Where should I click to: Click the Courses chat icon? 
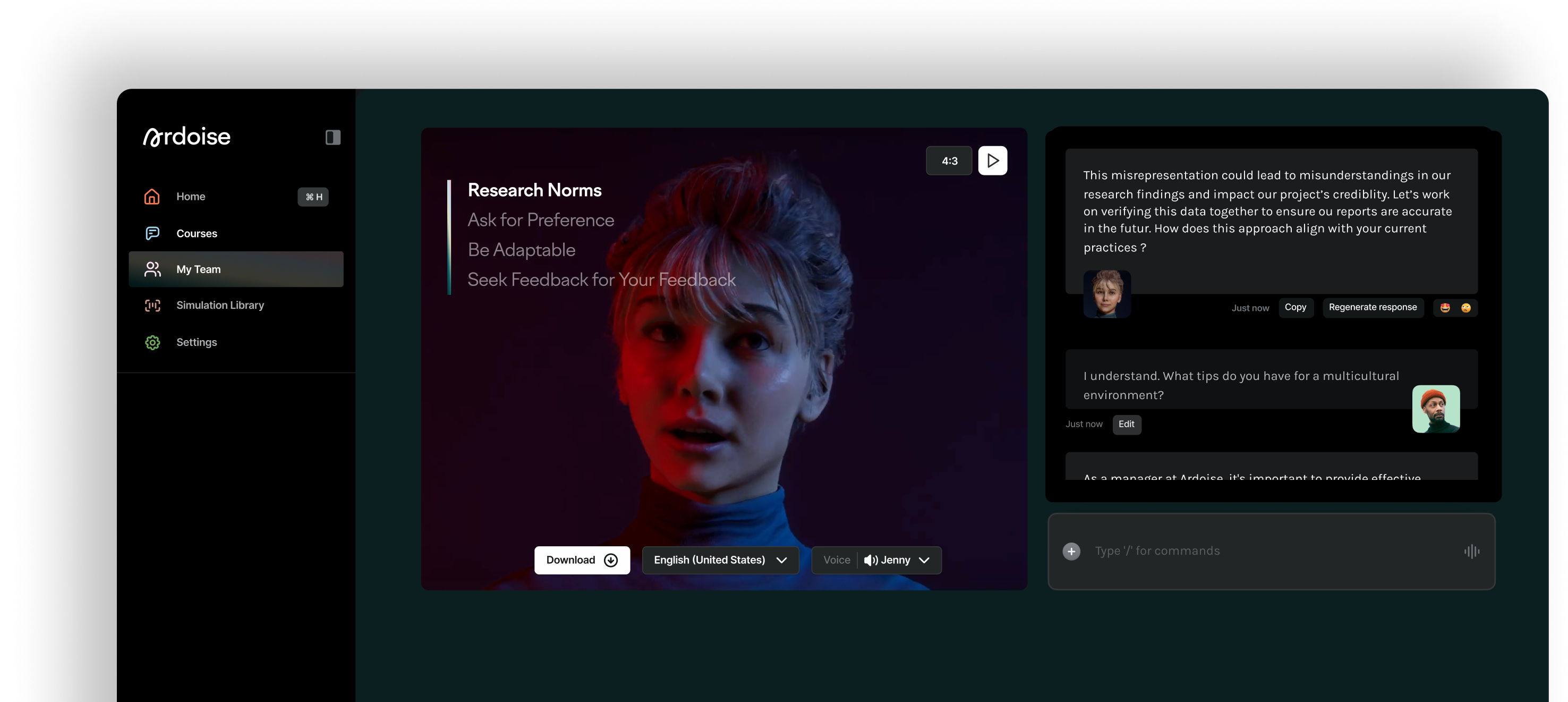point(152,233)
